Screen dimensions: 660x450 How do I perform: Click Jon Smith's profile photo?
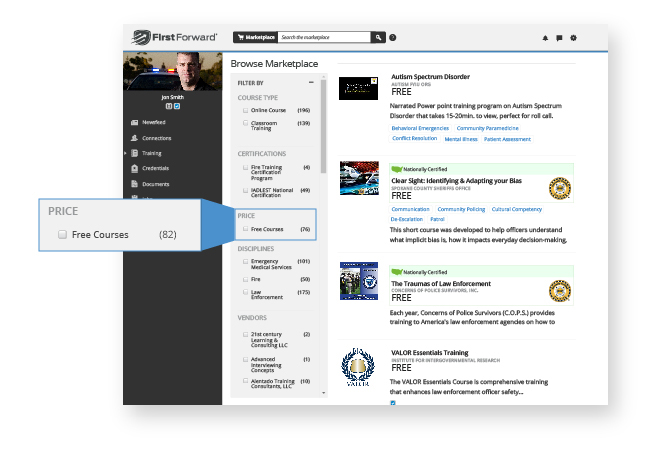pos(173,71)
